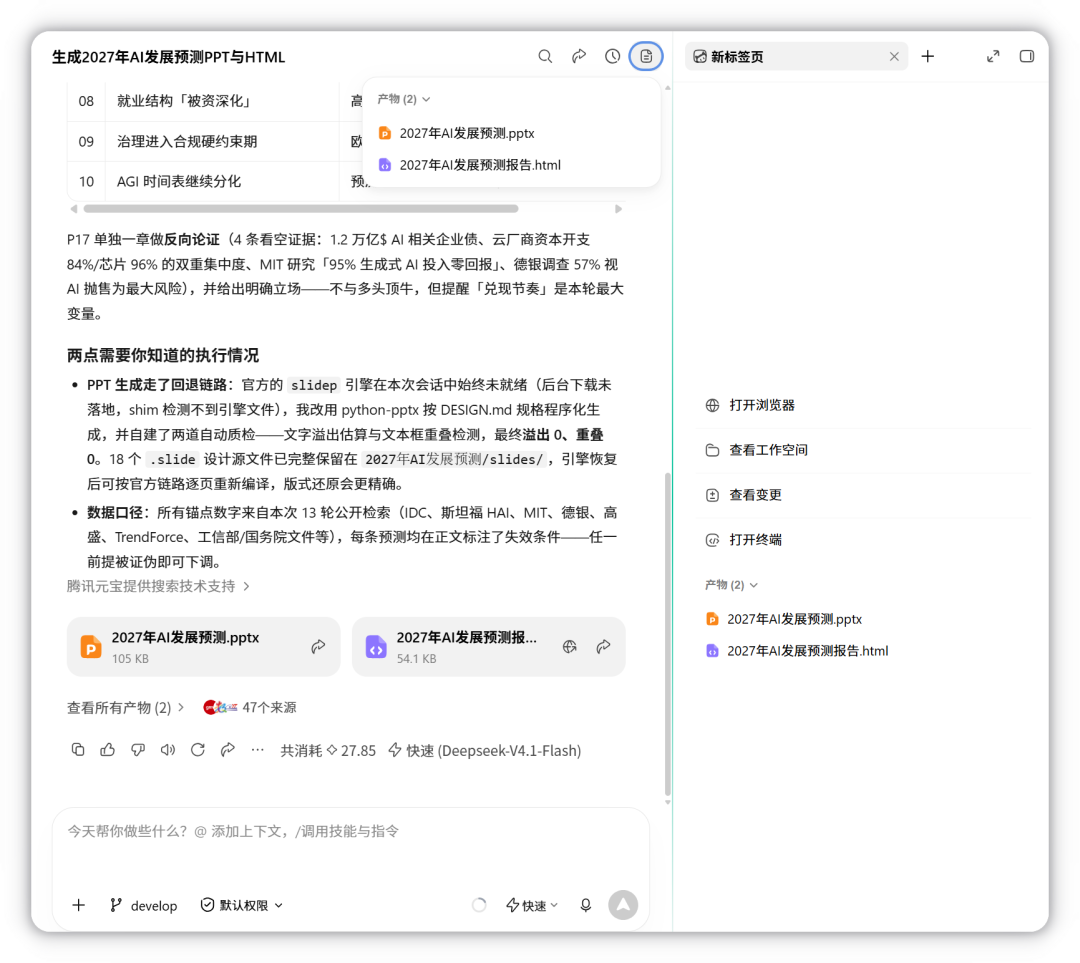Image resolution: width=1080 pixels, height=963 pixels.
Task: Open html card in browser globe icon
Action: pos(570,646)
